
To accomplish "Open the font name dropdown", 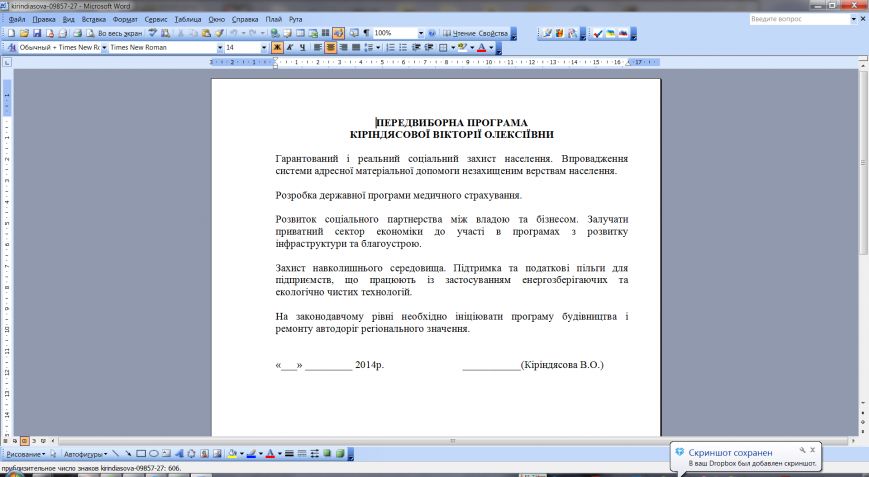I will [x=220, y=48].
